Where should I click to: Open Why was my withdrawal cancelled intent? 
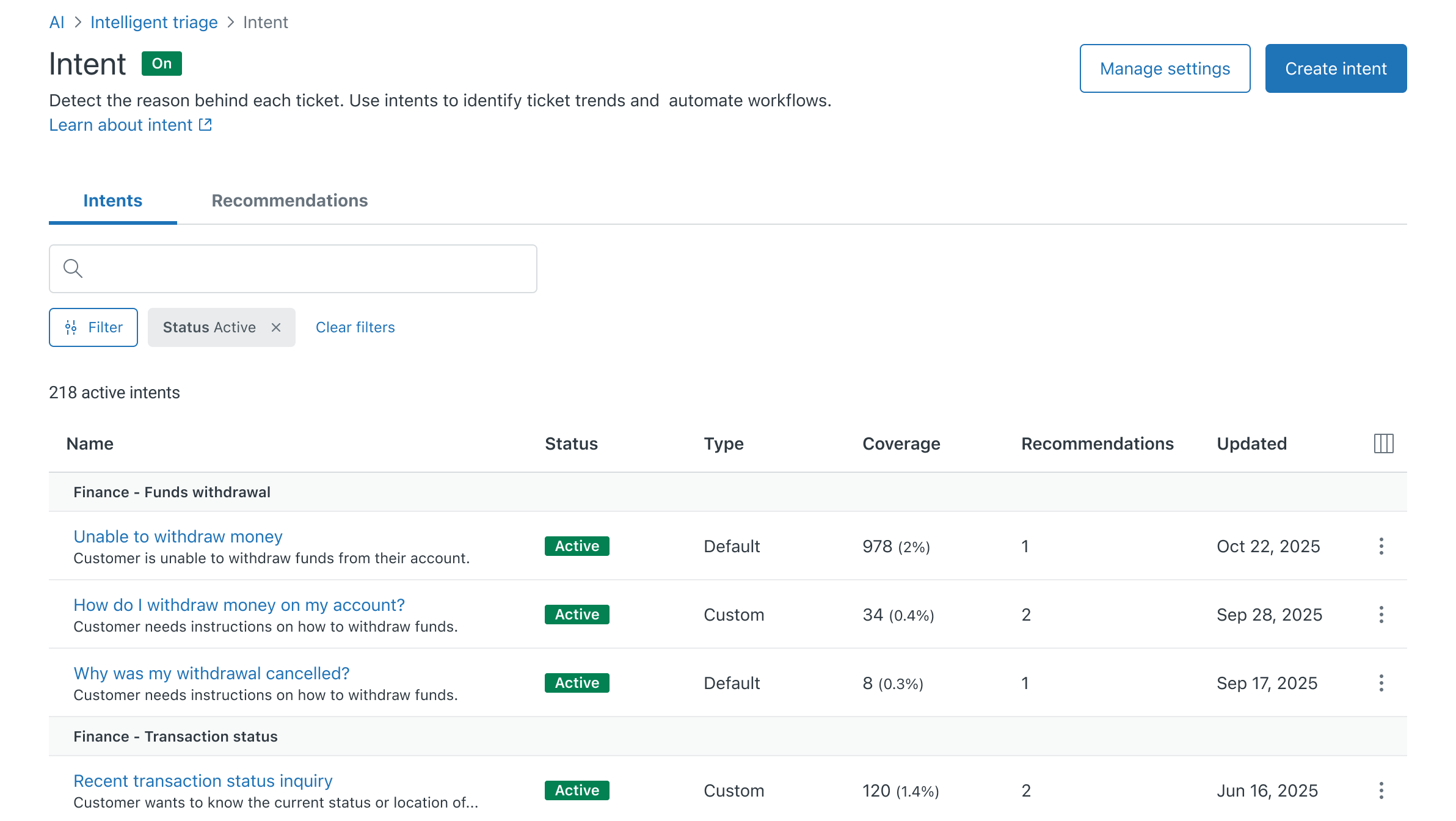tap(211, 673)
